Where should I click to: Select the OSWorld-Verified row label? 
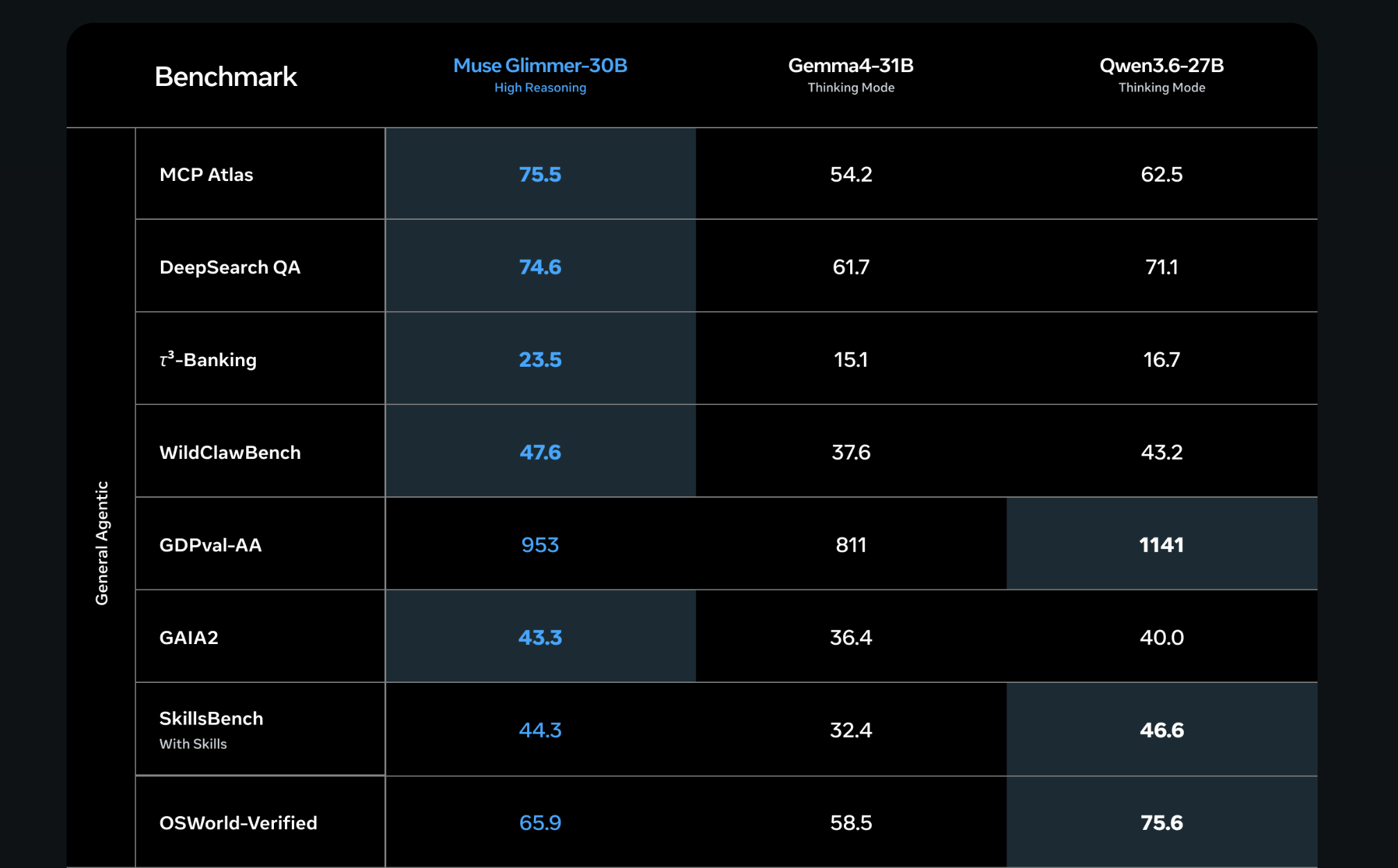pyautogui.click(x=238, y=823)
